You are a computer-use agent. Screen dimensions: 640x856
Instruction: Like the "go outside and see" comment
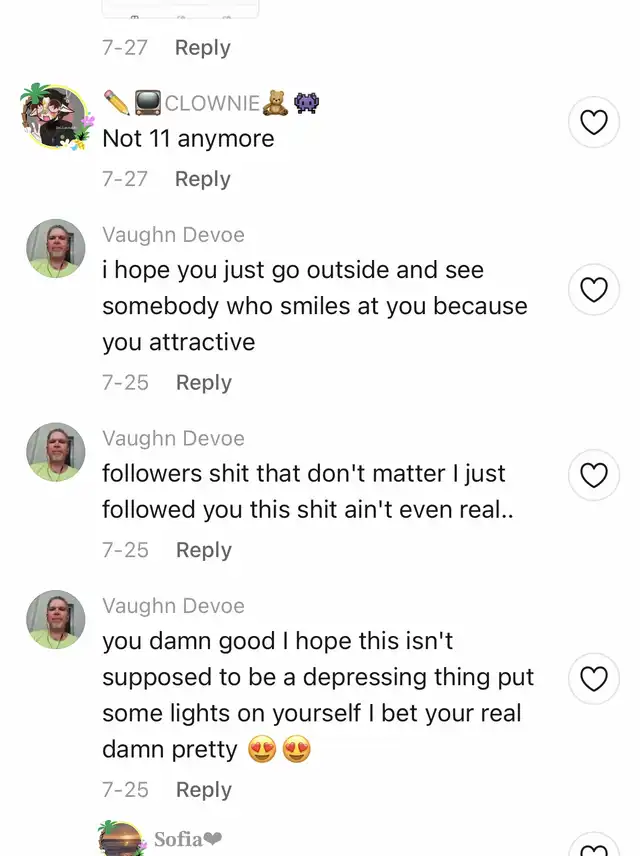tap(594, 289)
